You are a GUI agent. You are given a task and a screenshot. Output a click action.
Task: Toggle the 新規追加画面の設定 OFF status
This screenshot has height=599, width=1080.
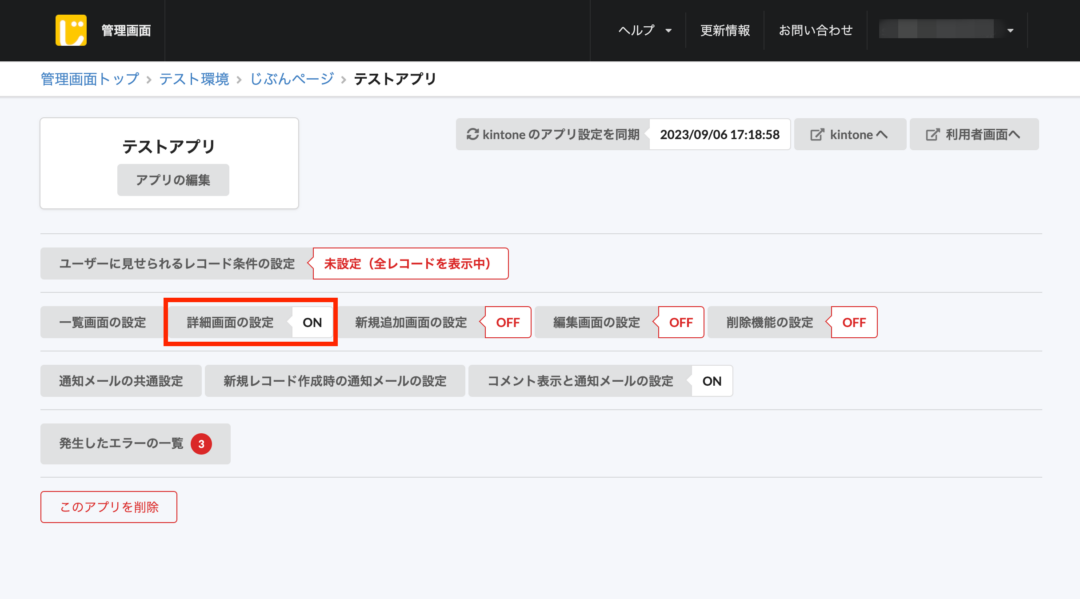click(x=508, y=323)
